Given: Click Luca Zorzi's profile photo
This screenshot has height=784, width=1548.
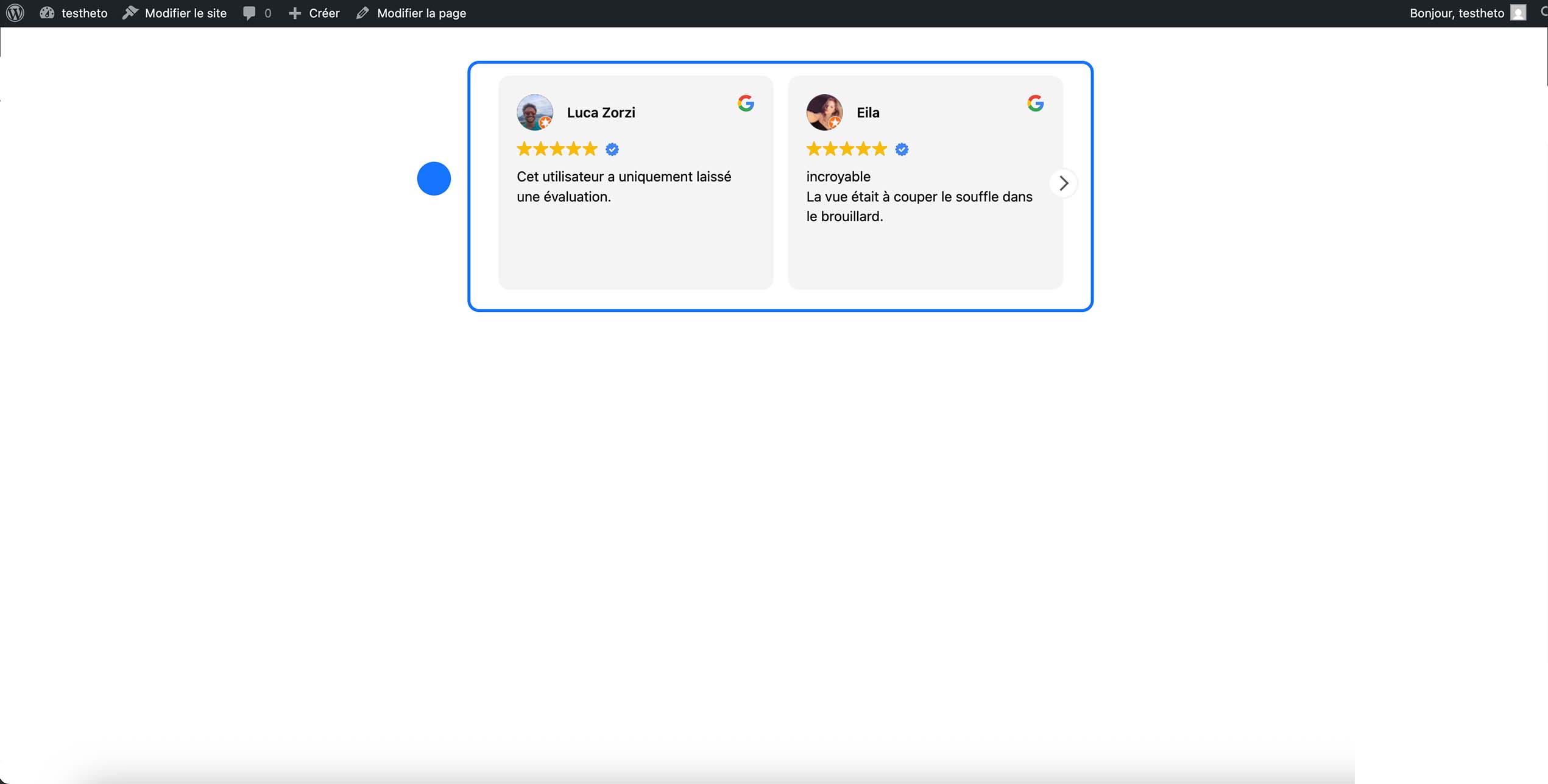Looking at the screenshot, I should pyautogui.click(x=534, y=112).
